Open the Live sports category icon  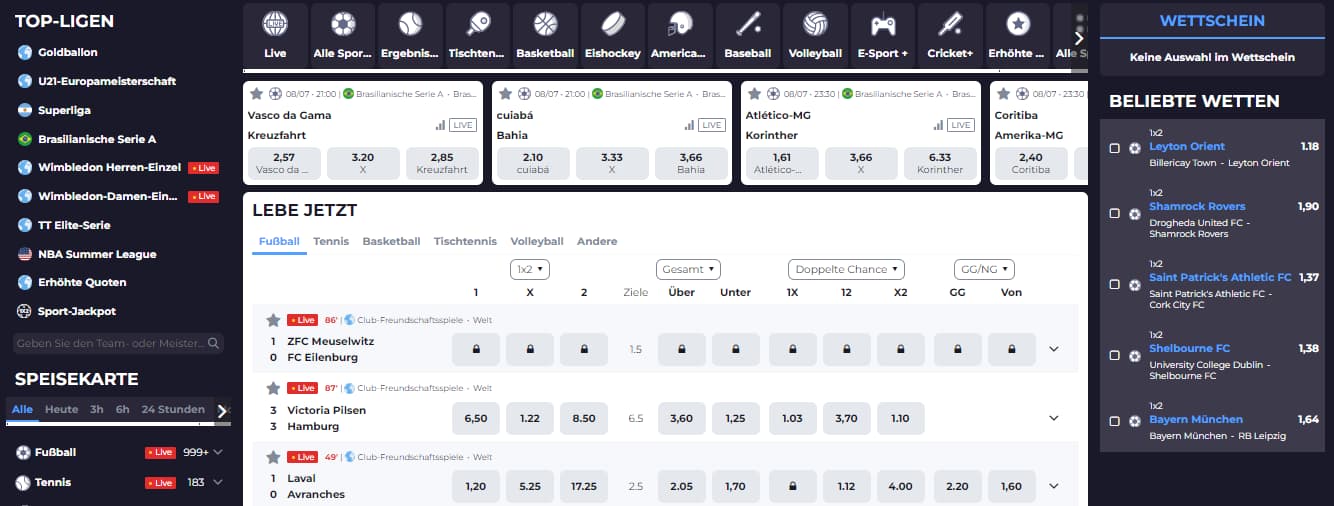point(275,24)
